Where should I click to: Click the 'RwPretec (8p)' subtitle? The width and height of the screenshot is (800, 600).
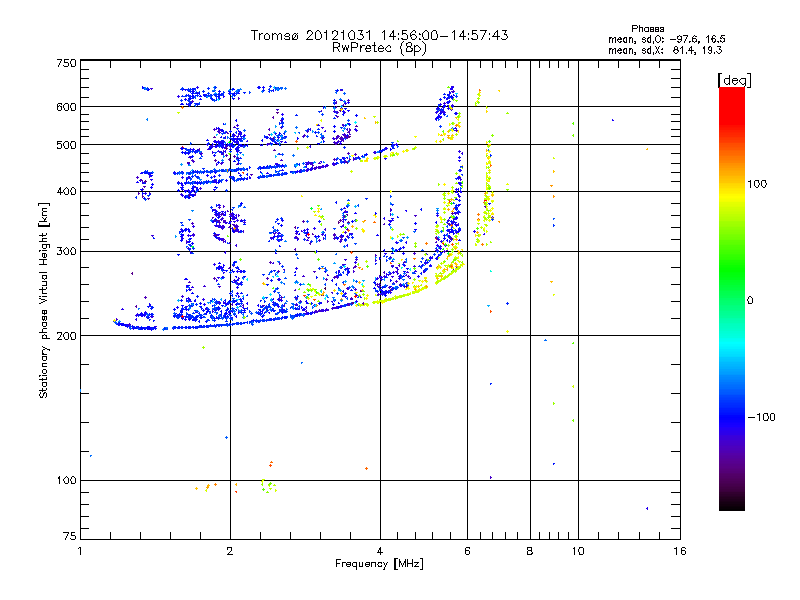[x=379, y=48]
